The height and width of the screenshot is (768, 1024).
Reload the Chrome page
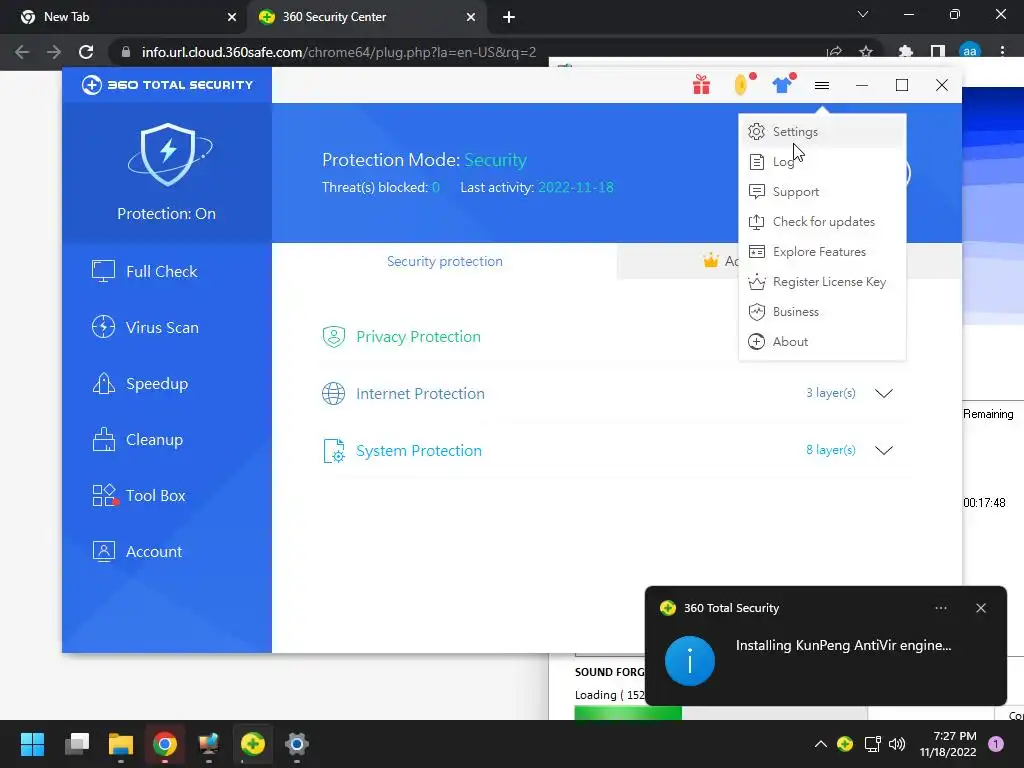pyautogui.click(x=86, y=52)
